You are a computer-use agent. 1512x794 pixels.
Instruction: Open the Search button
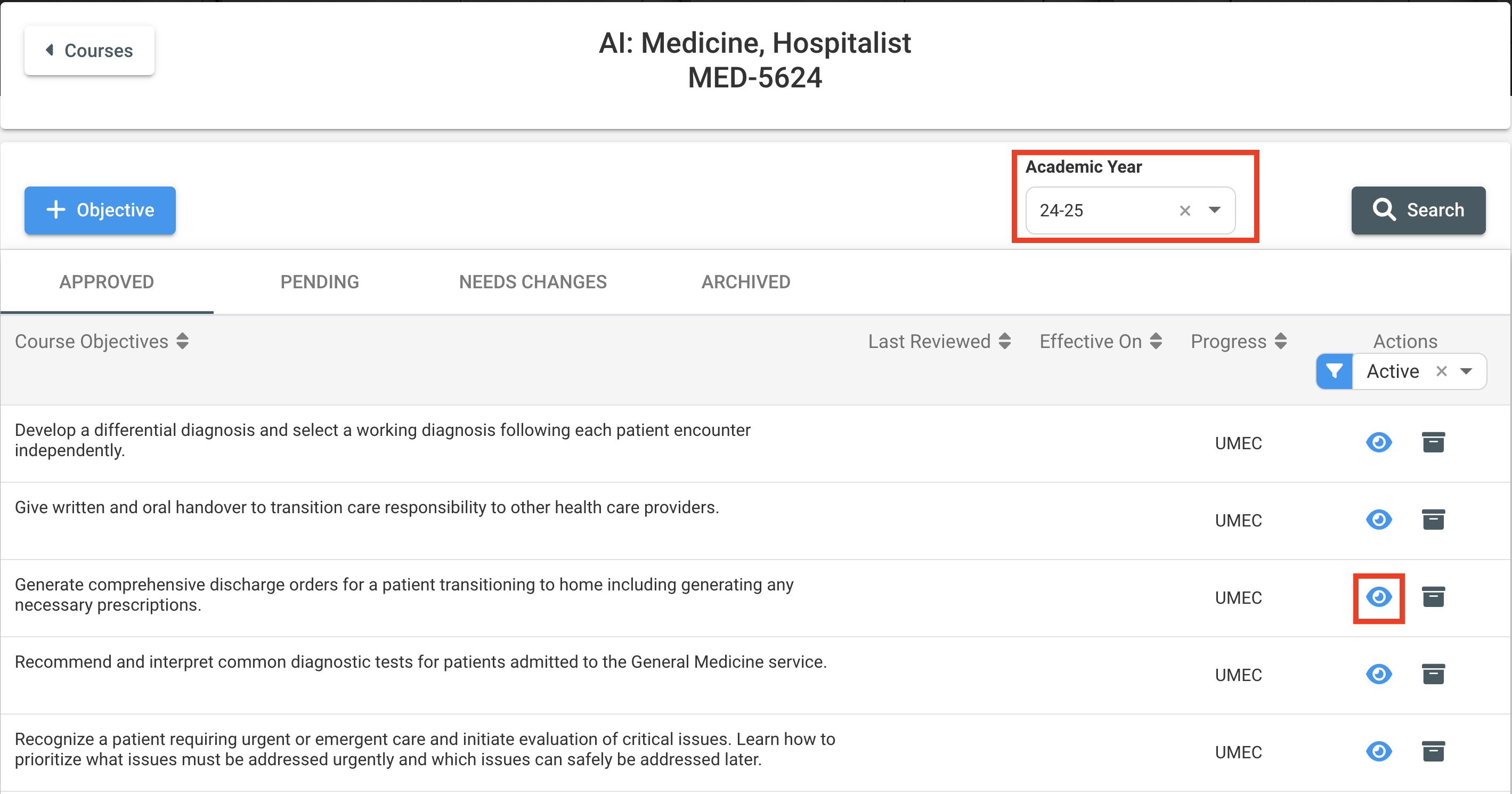[1418, 210]
